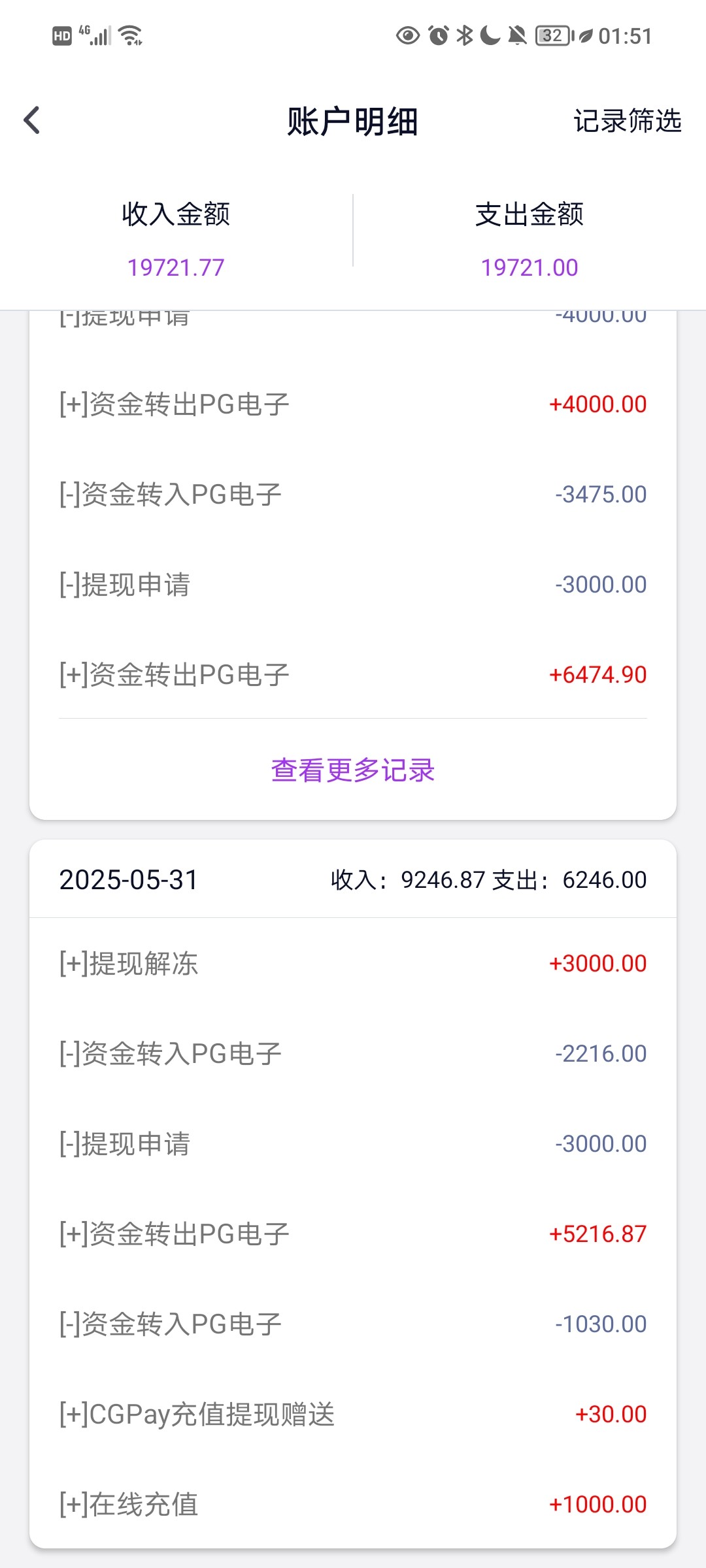Open the CGPay充值提现赠送 +30.00 entry
The width and height of the screenshot is (706, 1568).
(x=353, y=1414)
